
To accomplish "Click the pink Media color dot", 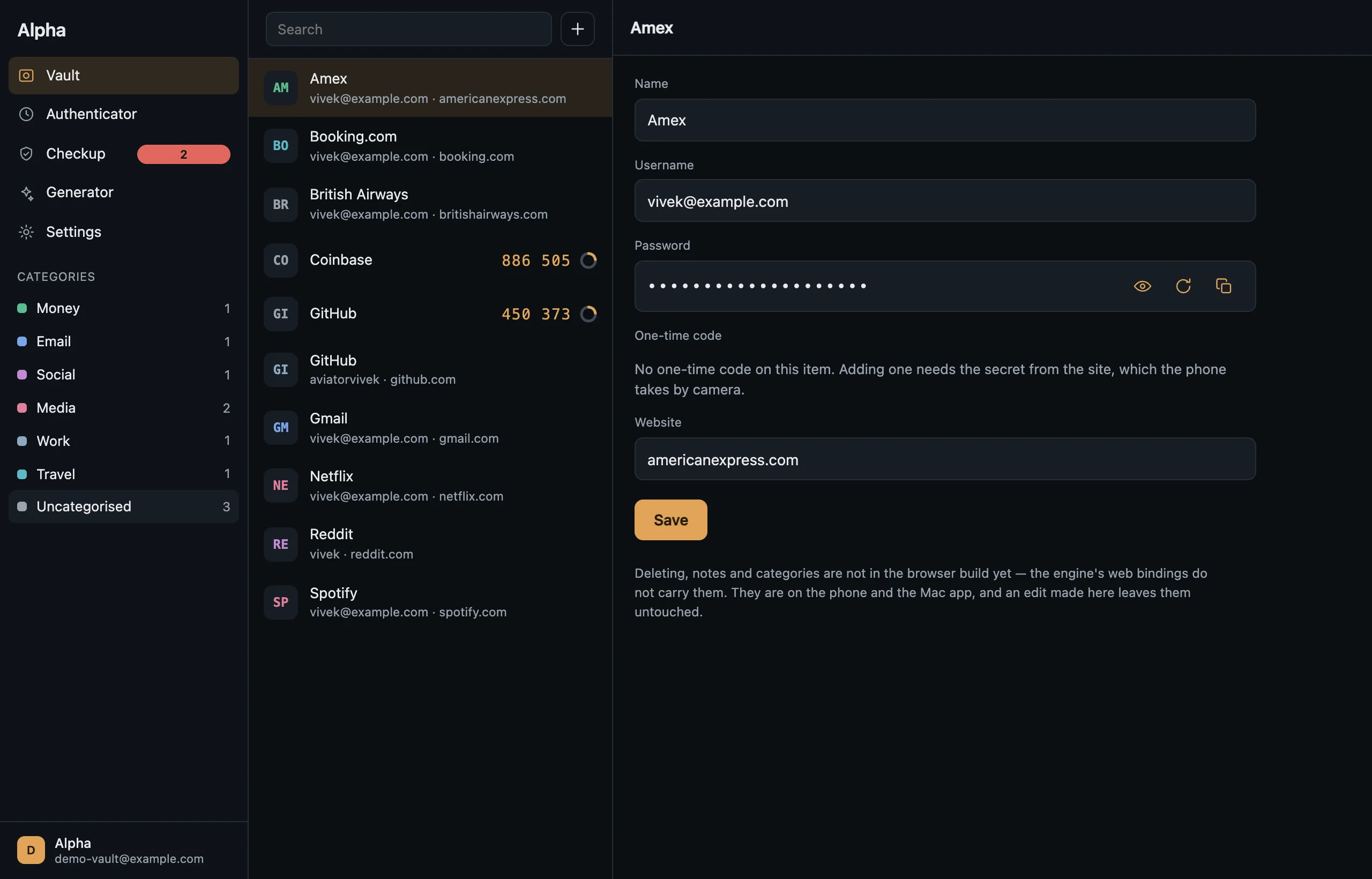I will (23, 407).
